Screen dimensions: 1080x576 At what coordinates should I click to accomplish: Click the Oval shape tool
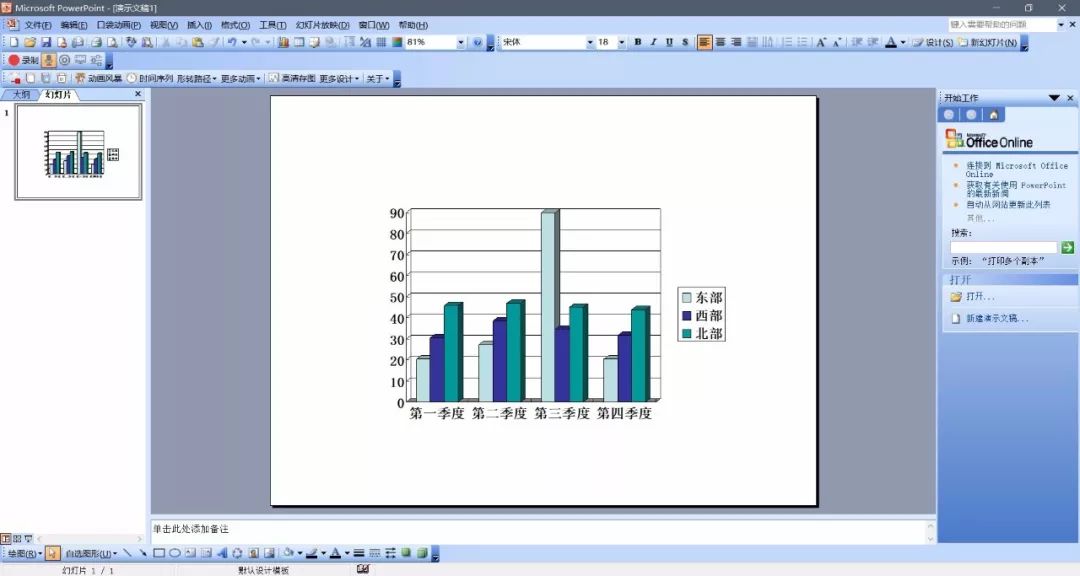click(175, 553)
